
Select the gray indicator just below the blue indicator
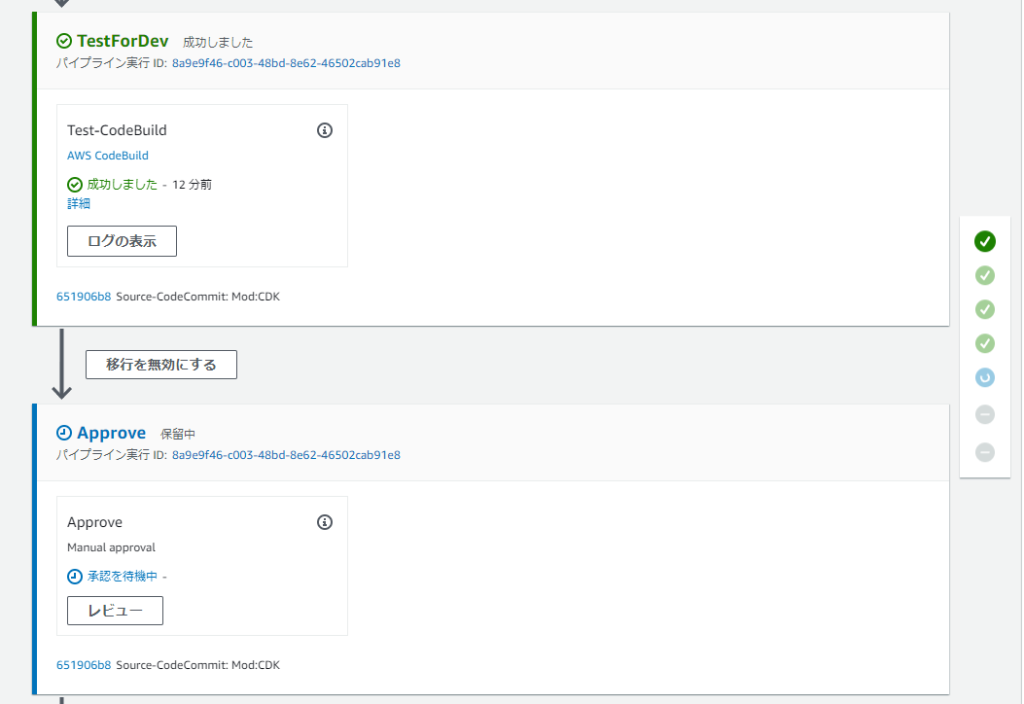tap(985, 415)
